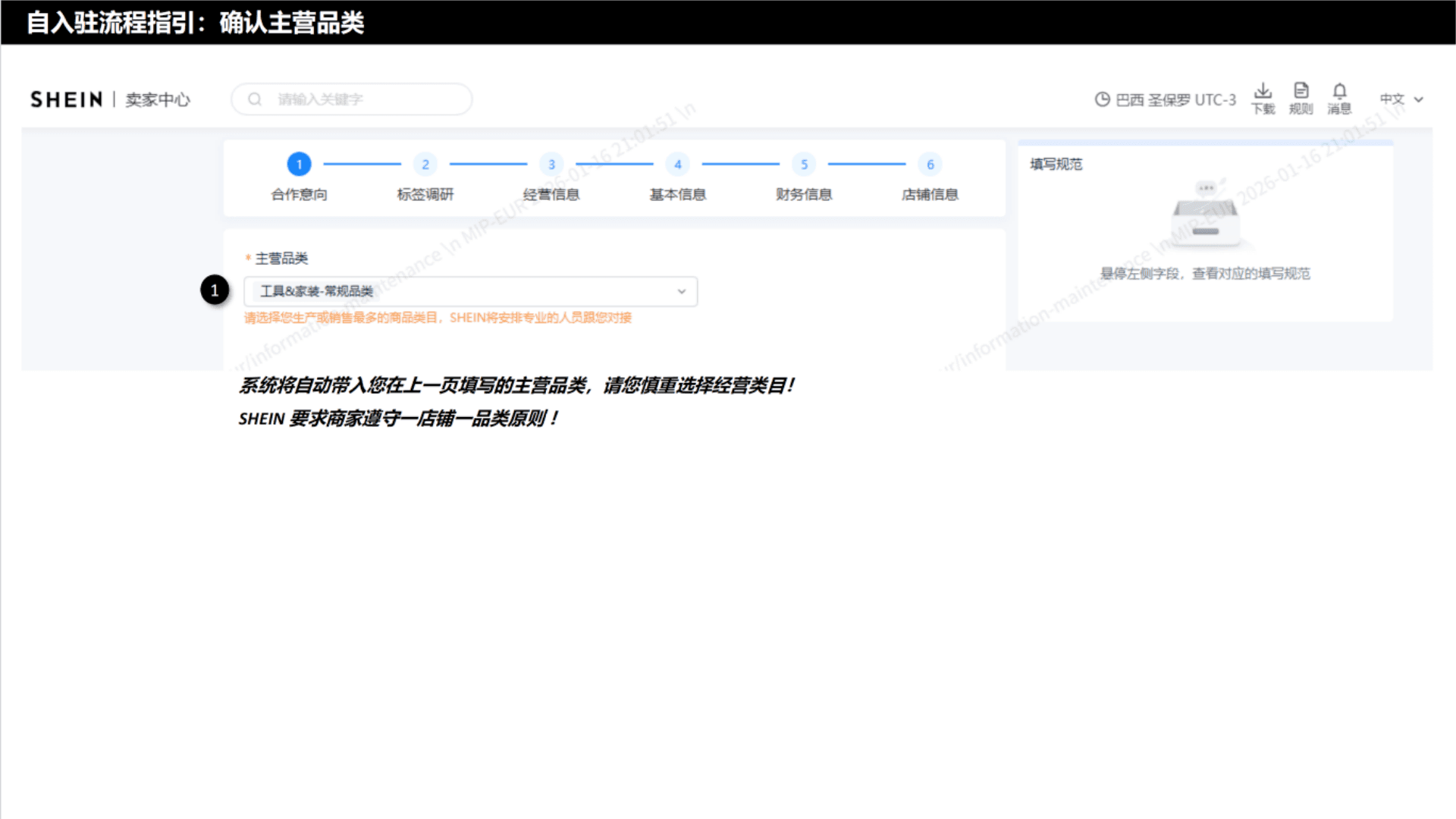Viewport: 1456px width, 819px height.
Task: Click the 巴西 圣保罗 UTC-3 timezone text
Action: (x=1175, y=100)
